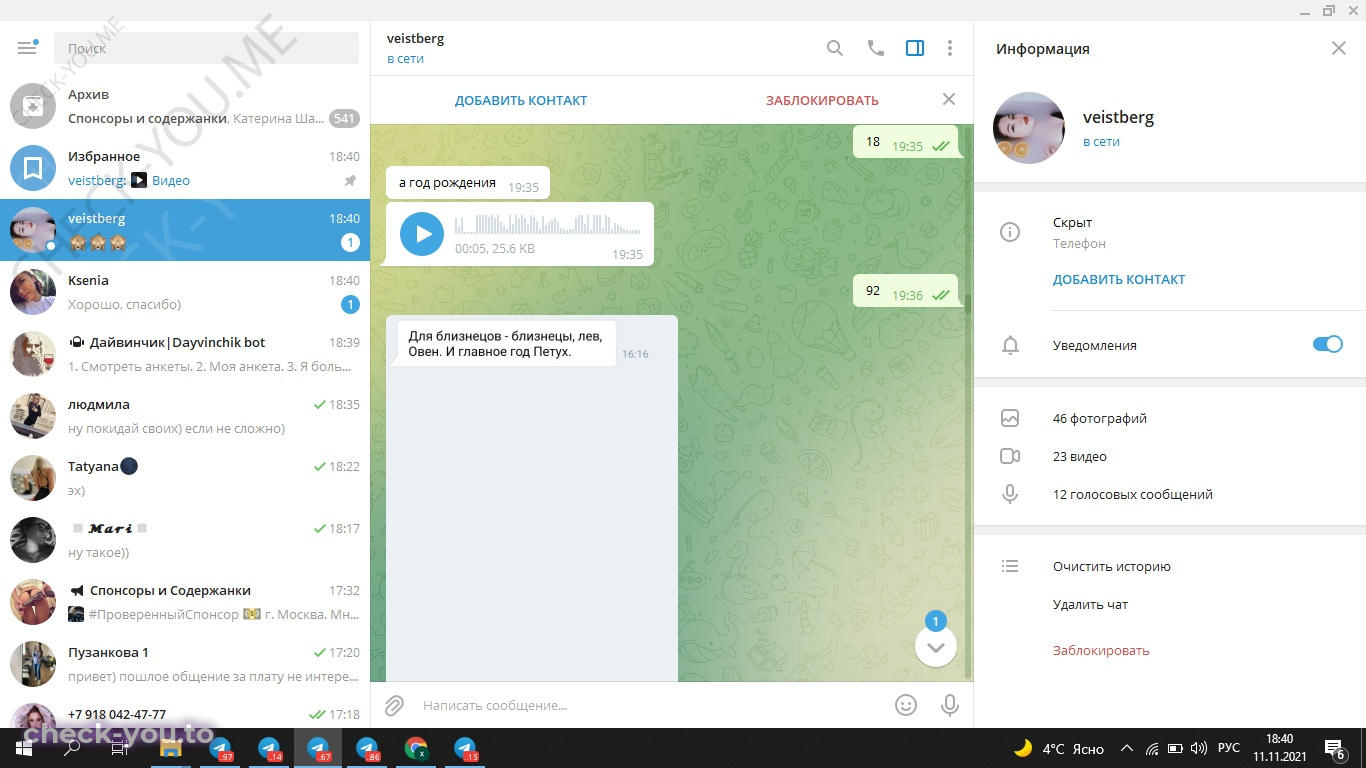Screen dimensions: 1366x768
Task: Open the Избранное saved messages chat
Action: coord(185,168)
